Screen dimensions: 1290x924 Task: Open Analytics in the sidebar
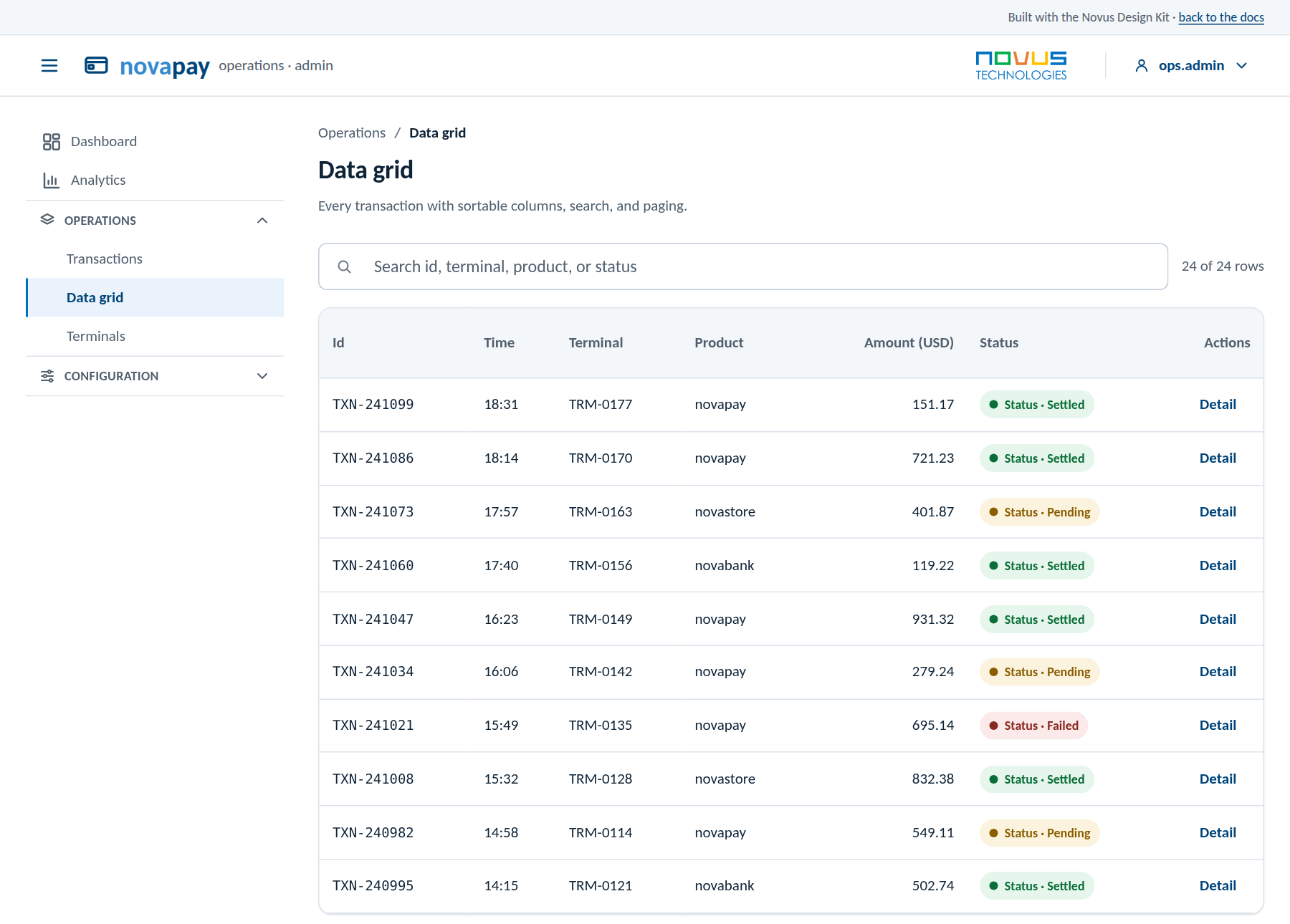pos(155,181)
